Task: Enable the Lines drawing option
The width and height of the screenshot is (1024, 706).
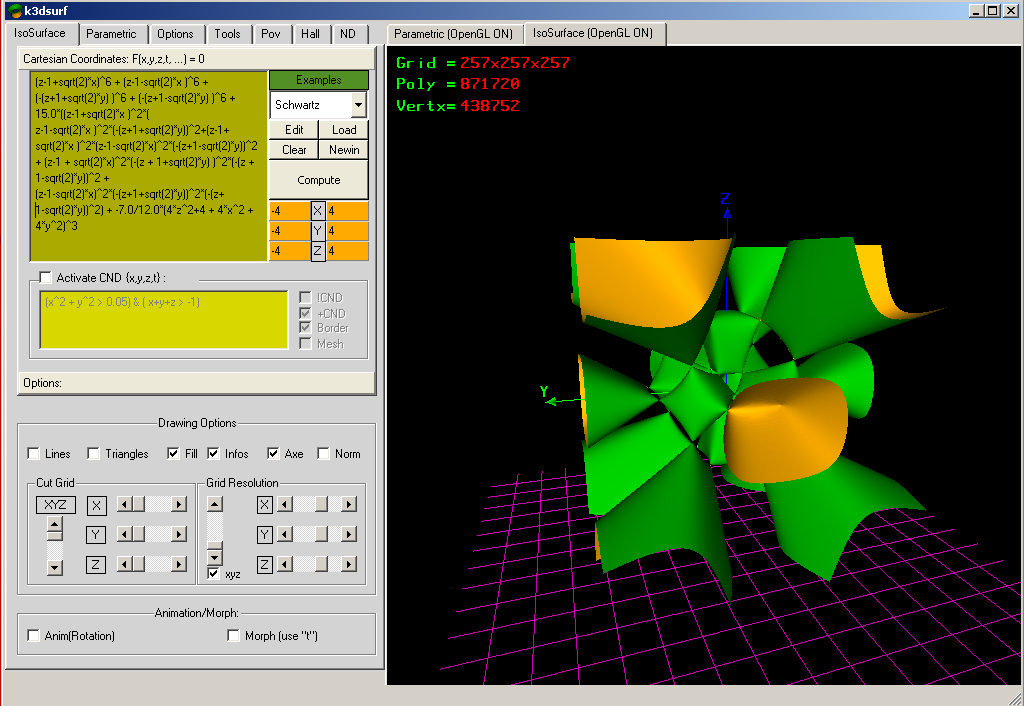Action: 35,454
